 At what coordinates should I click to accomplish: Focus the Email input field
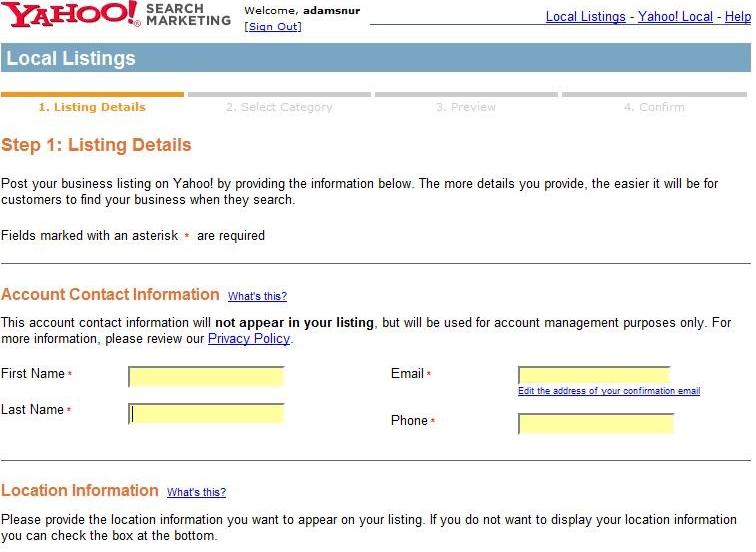[594, 376]
